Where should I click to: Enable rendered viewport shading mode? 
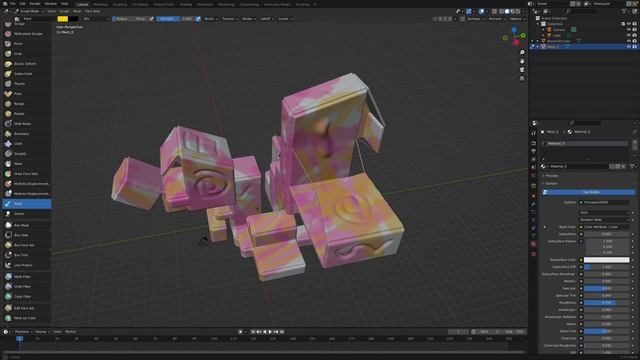pyautogui.click(x=518, y=11)
